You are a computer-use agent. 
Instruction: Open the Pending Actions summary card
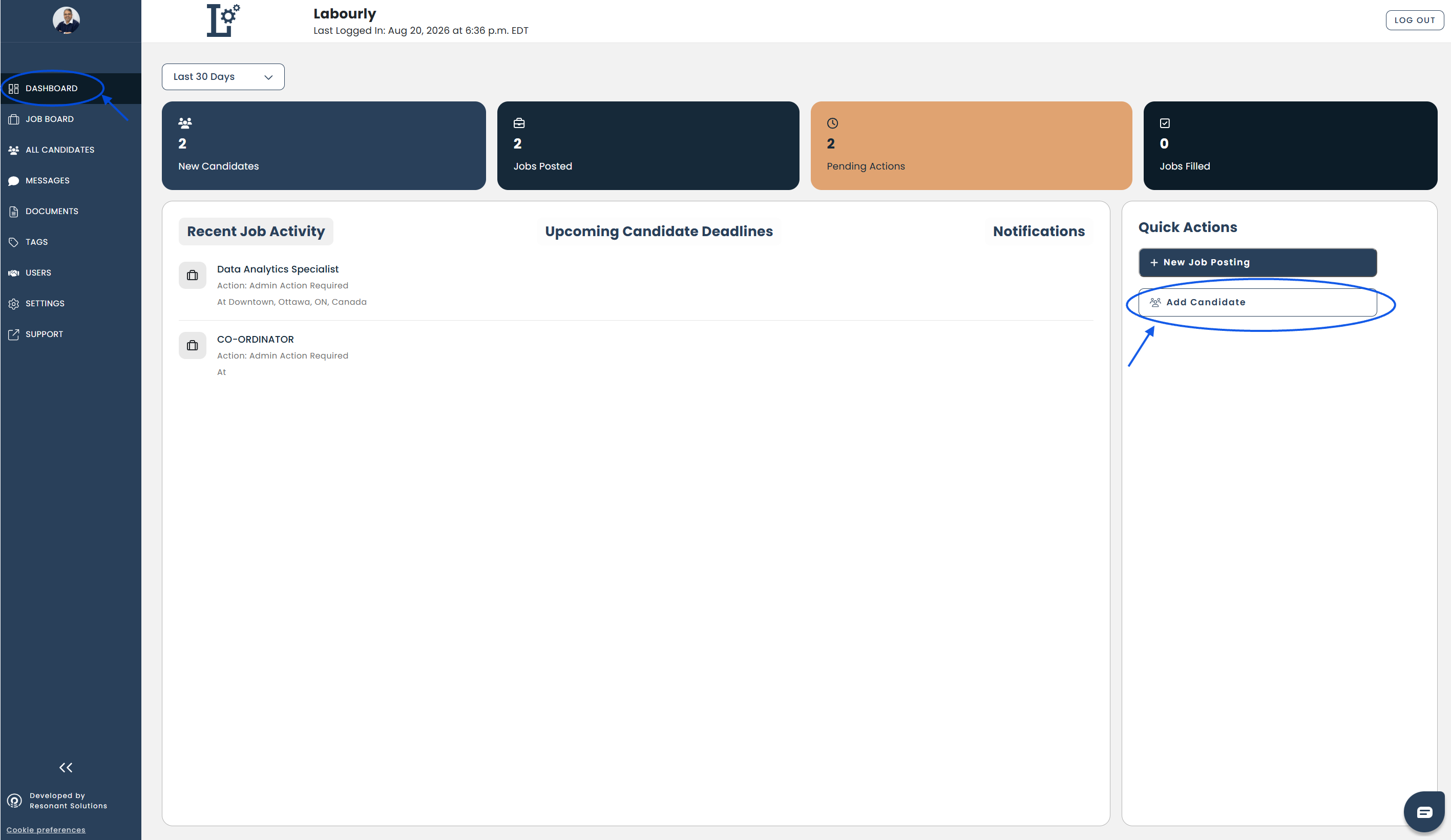click(971, 145)
